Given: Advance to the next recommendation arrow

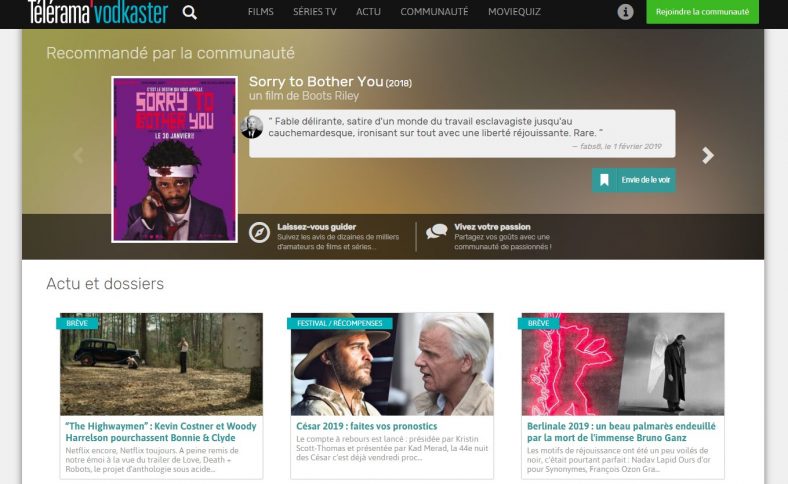Looking at the screenshot, I should 708,155.
